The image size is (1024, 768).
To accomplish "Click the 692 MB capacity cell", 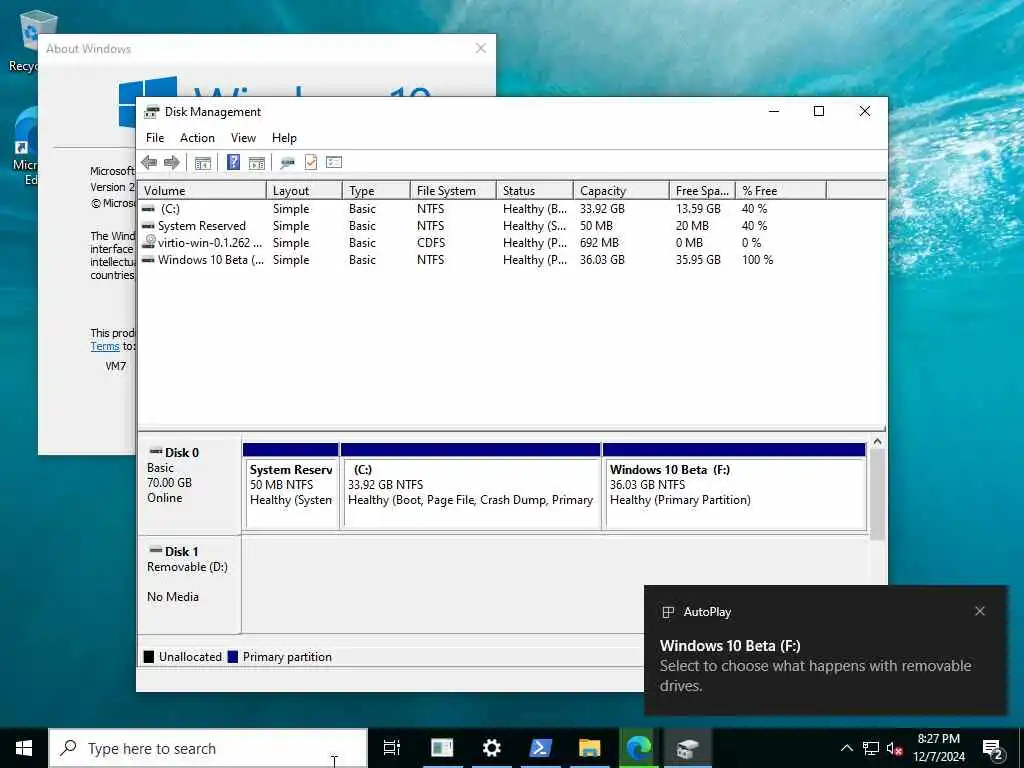I will (599, 243).
